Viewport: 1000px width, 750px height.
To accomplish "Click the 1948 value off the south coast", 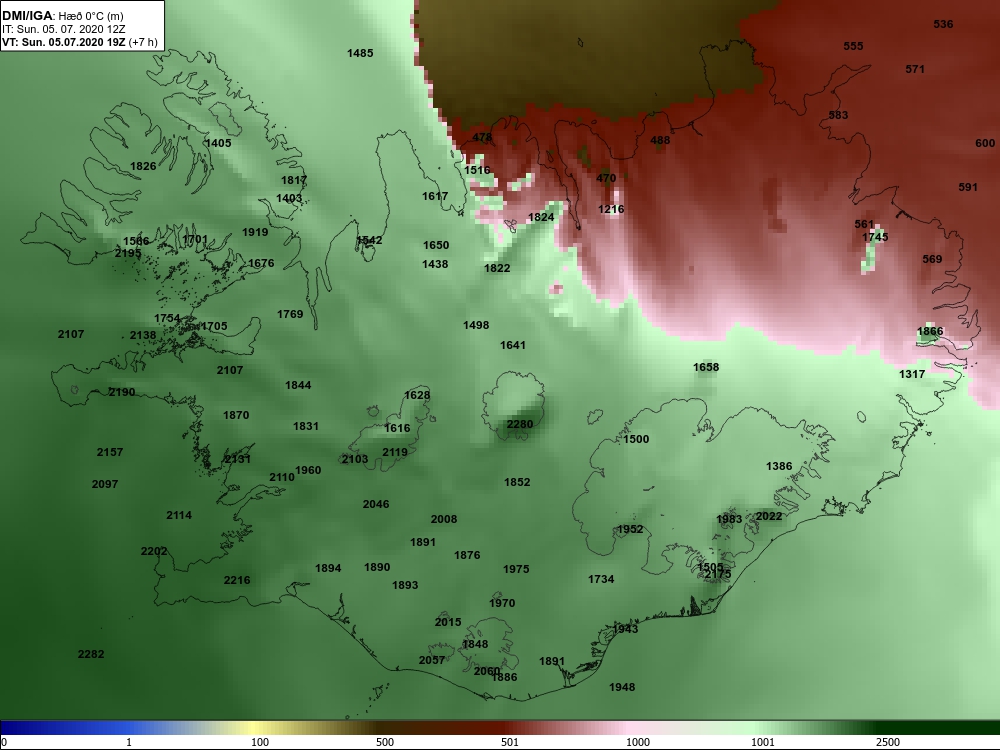I will 622,687.
